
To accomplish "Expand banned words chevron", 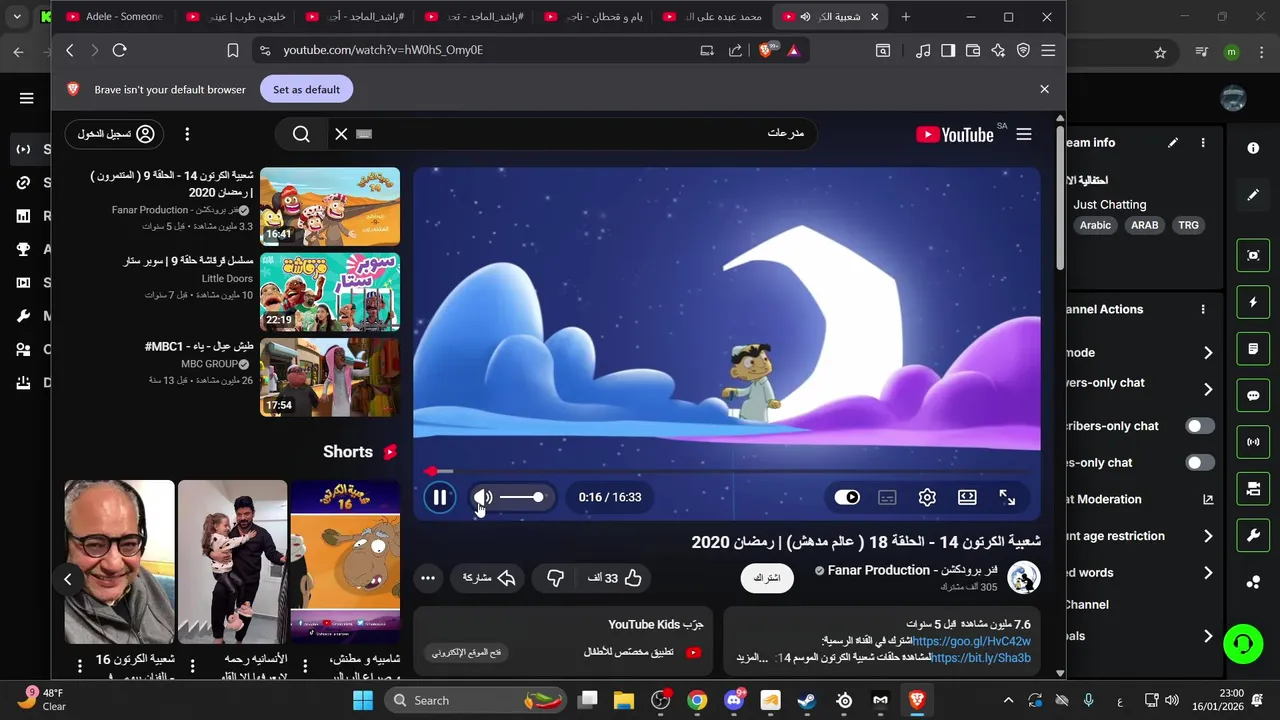I will pos(1208,573).
